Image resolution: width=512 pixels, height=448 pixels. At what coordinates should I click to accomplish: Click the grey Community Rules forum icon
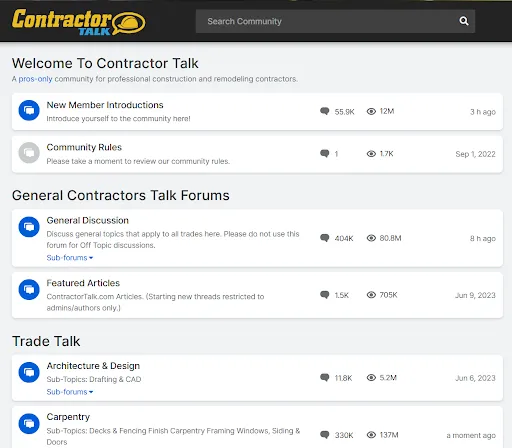pyautogui.click(x=29, y=153)
